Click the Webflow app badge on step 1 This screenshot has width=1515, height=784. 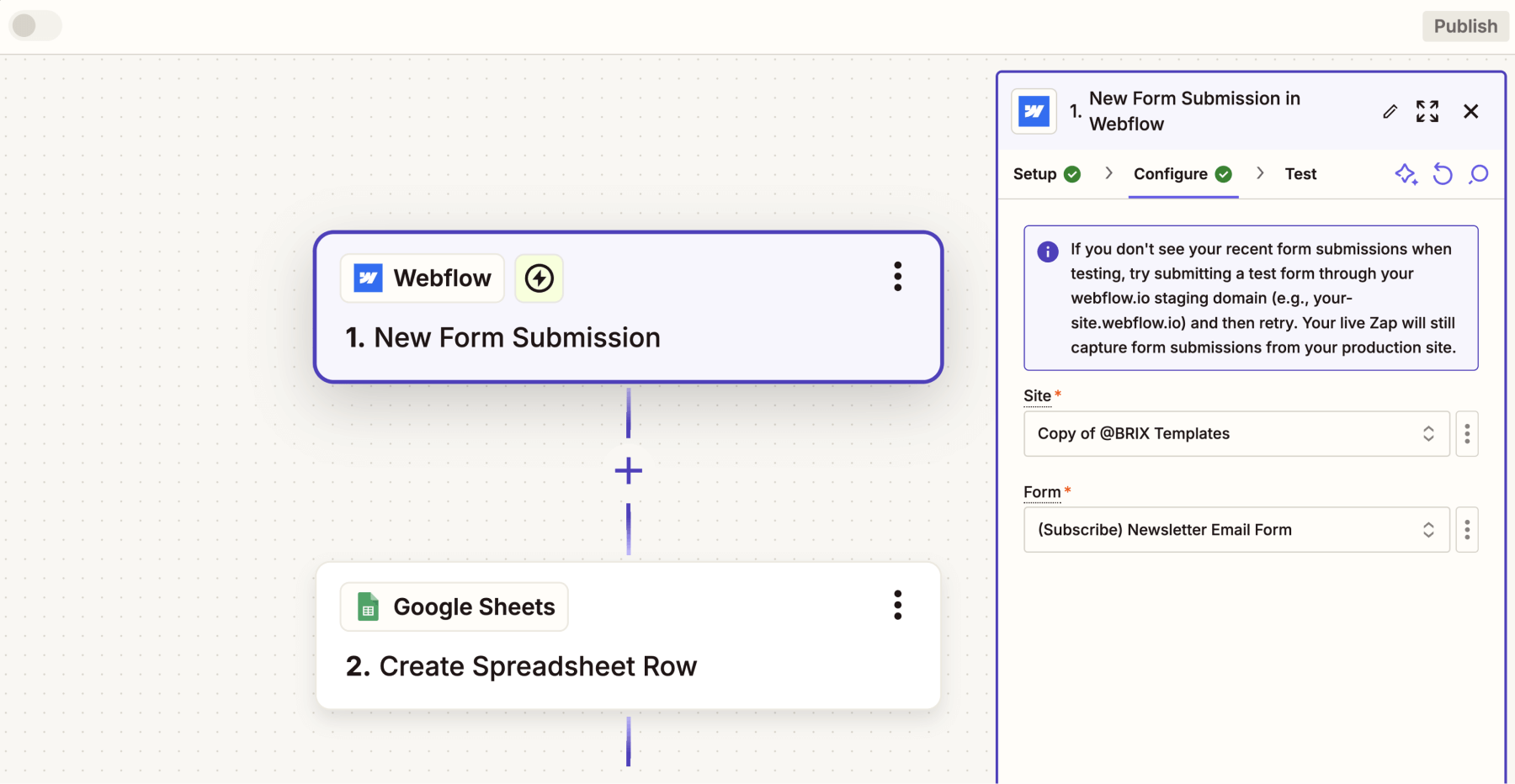click(423, 278)
